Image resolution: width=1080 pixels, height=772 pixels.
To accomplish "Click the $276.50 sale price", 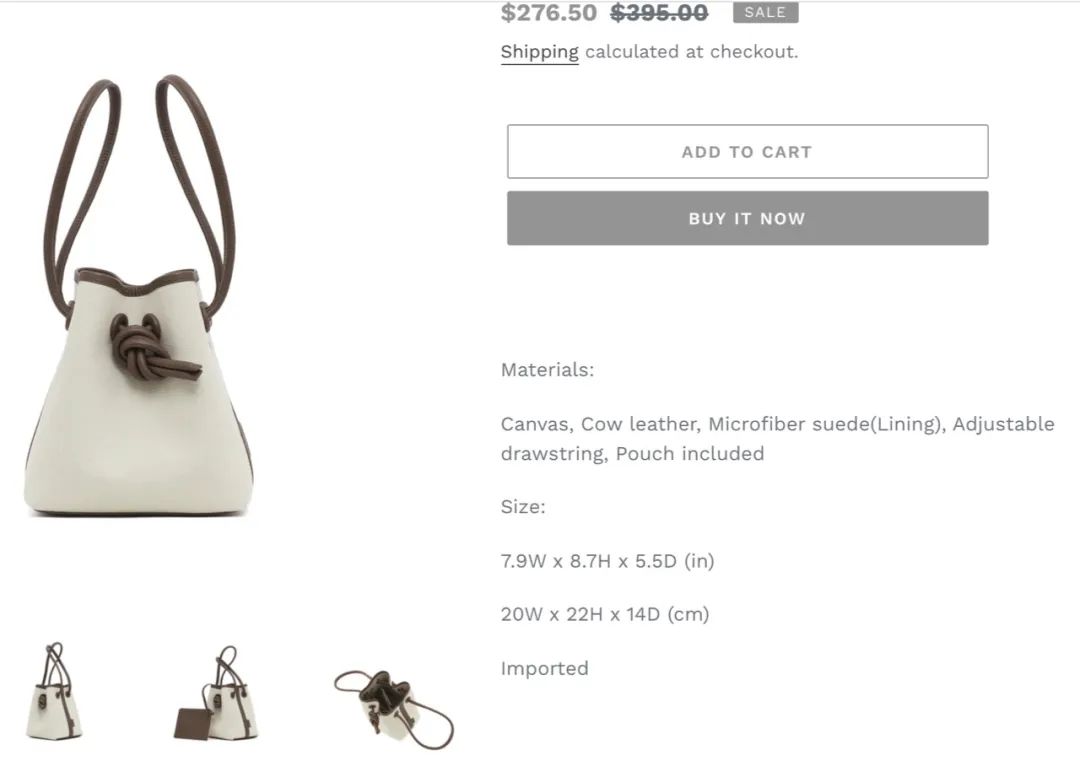I will click(x=549, y=12).
